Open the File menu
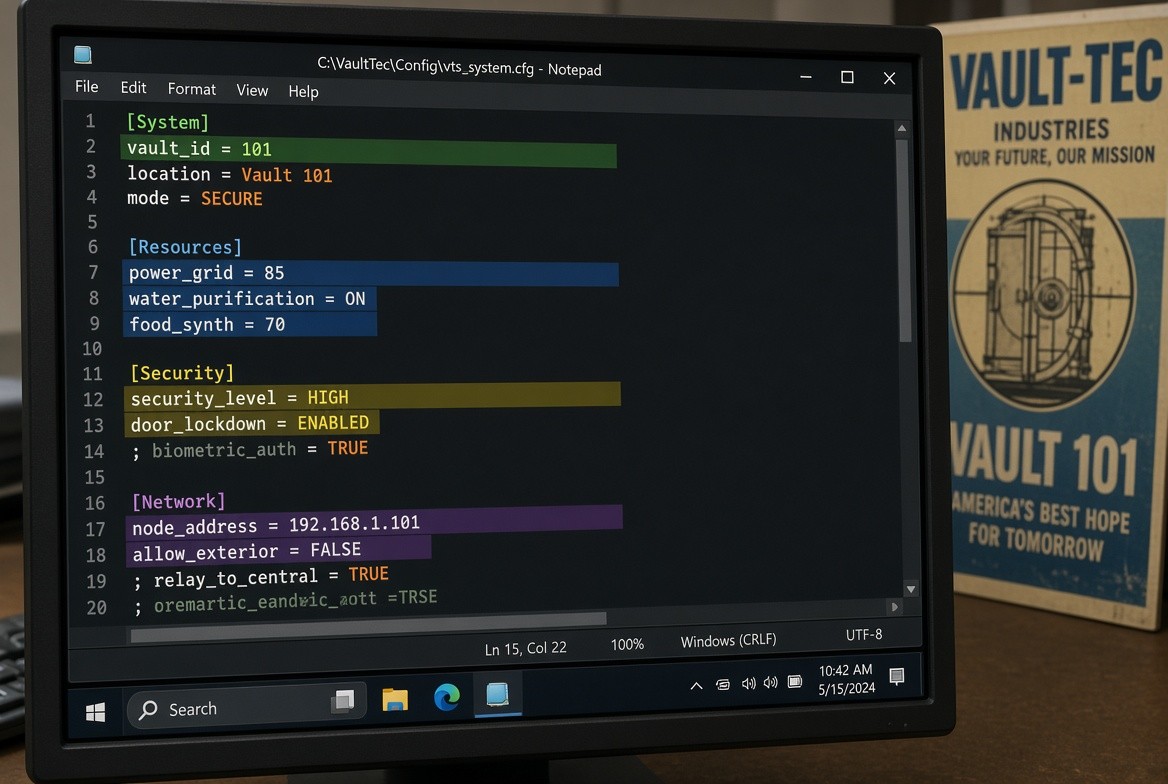This screenshot has width=1168, height=784. point(86,86)
